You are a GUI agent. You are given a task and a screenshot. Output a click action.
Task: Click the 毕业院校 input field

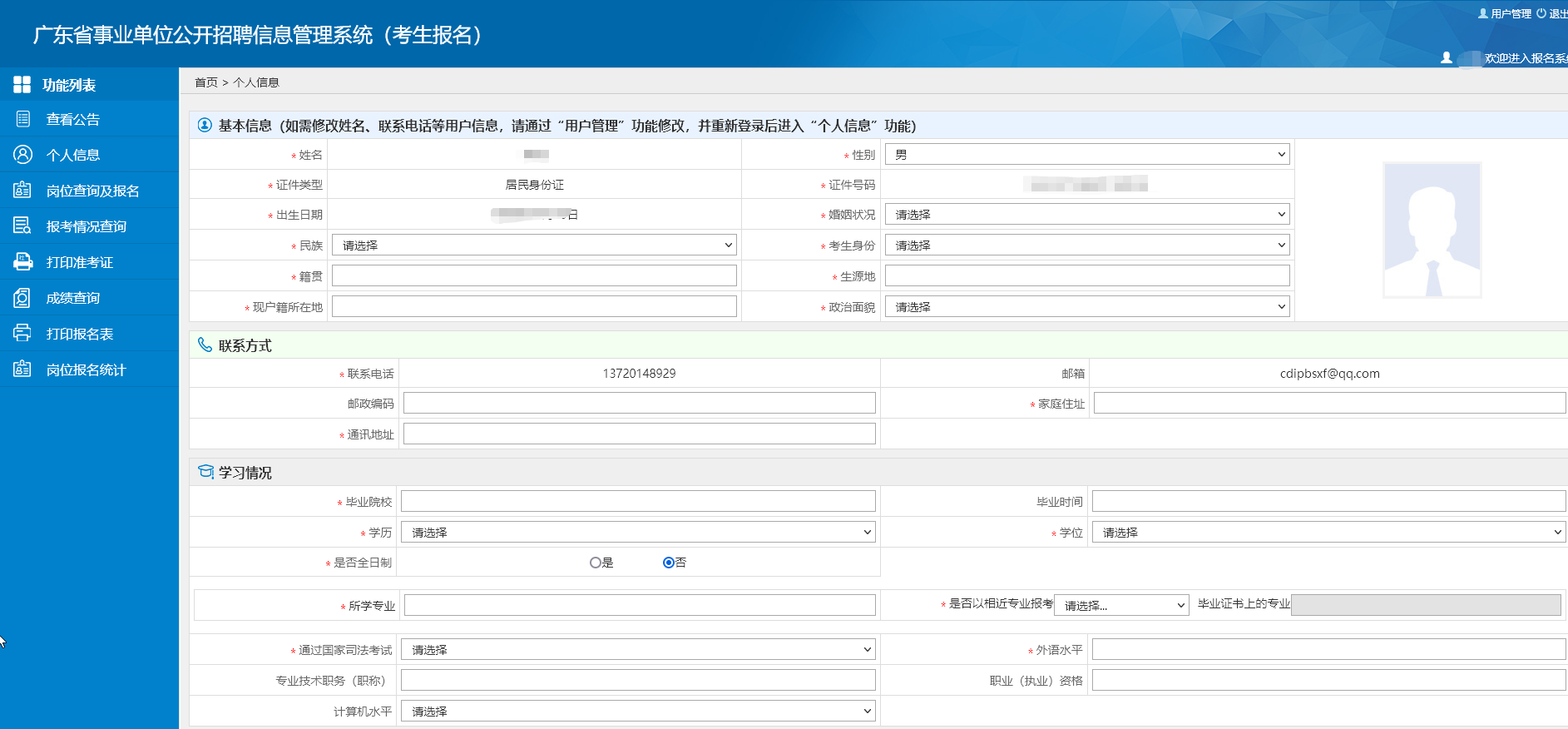637,502
